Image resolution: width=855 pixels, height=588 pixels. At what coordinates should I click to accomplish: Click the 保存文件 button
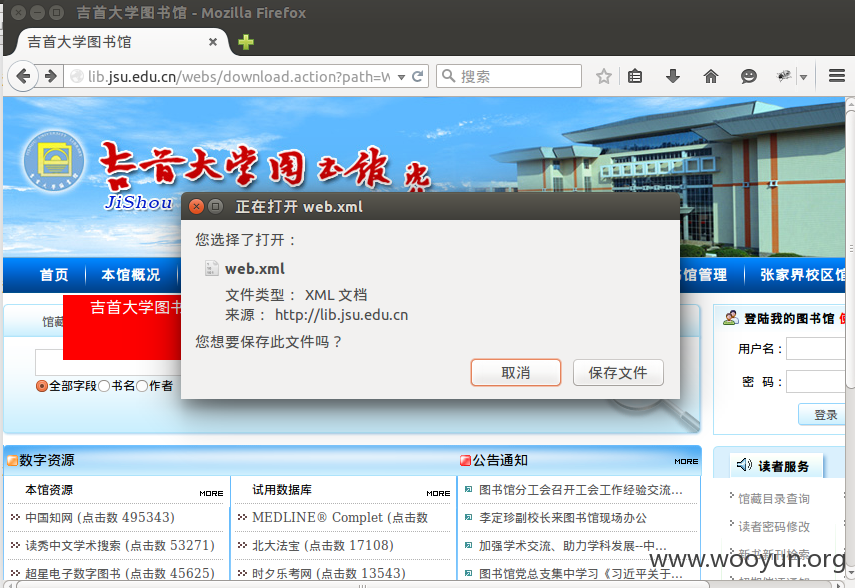[618, 373]
